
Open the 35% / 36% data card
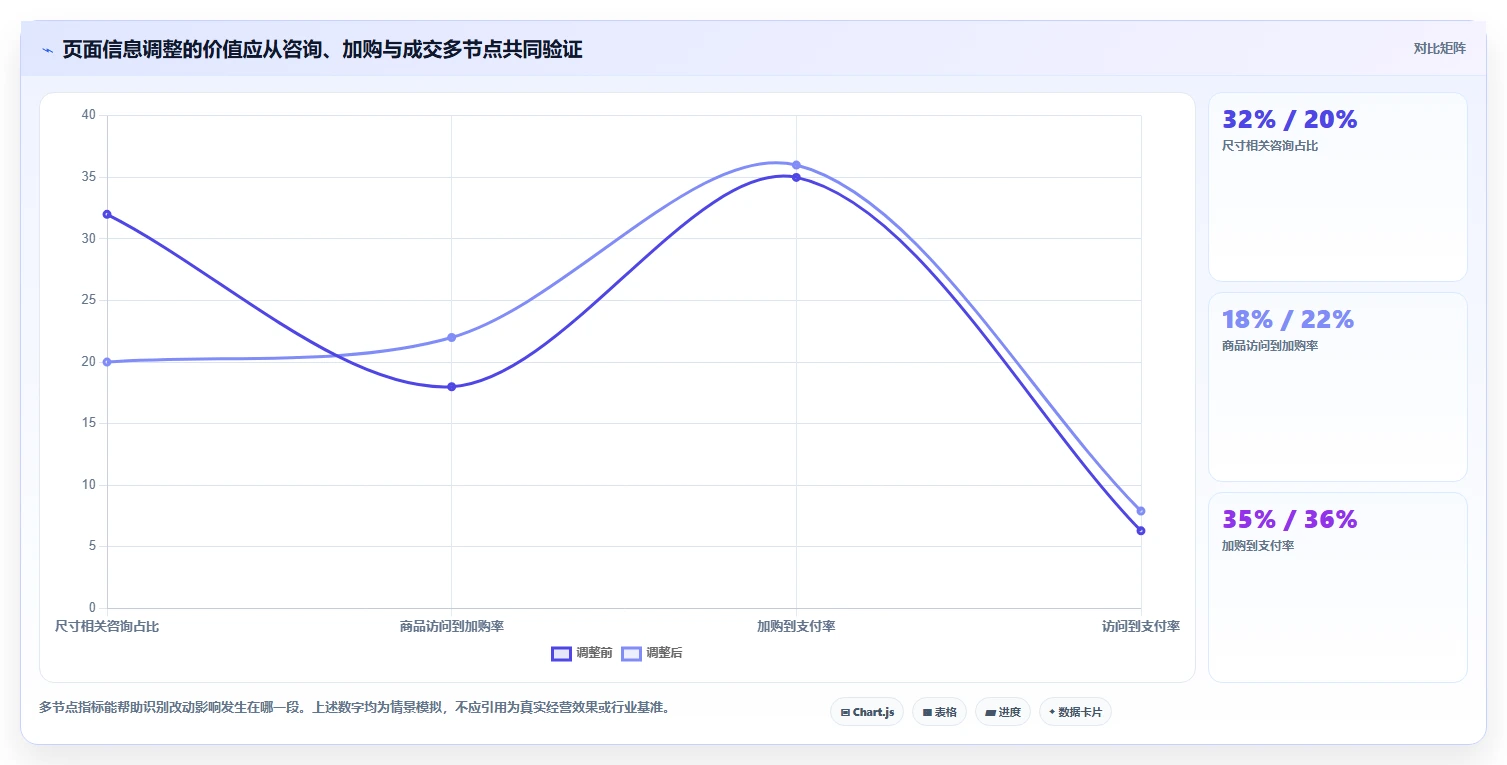1338,587
